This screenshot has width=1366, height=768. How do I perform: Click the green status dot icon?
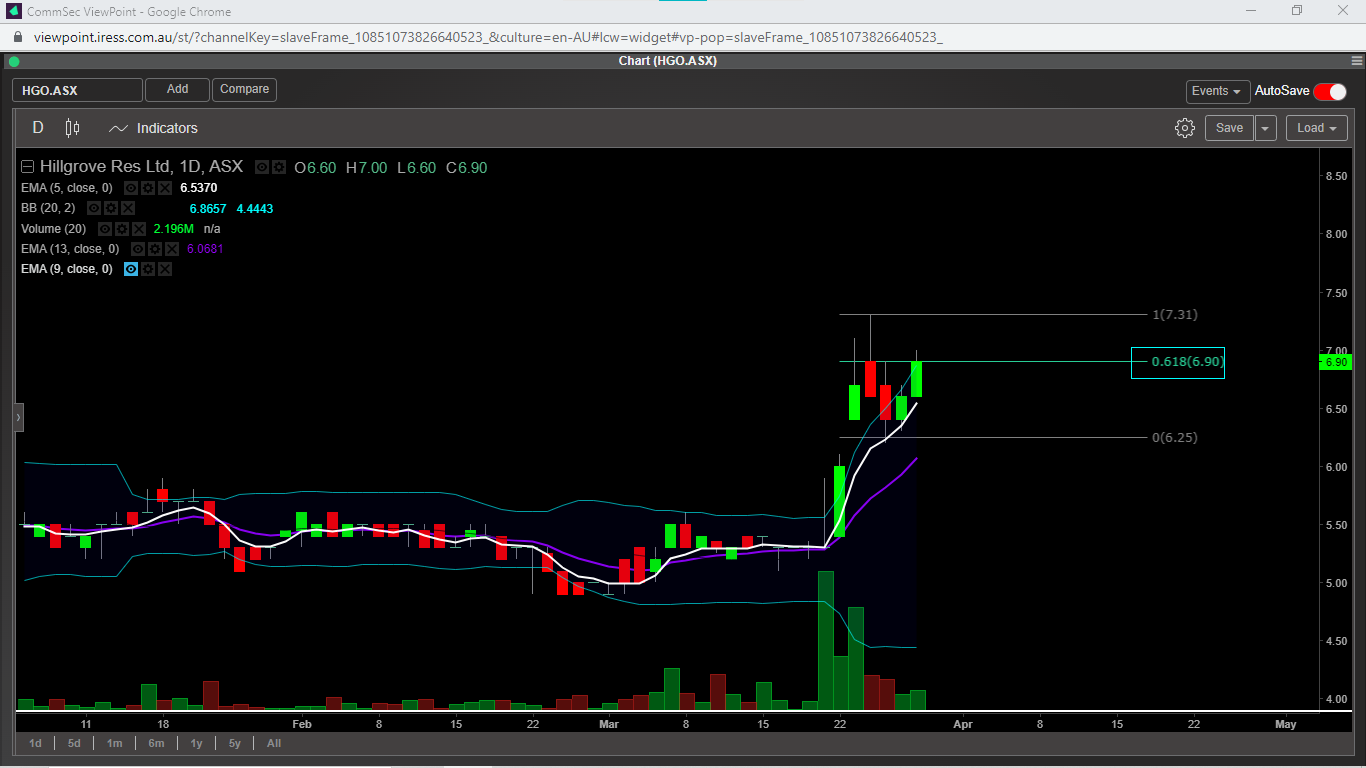14,61
